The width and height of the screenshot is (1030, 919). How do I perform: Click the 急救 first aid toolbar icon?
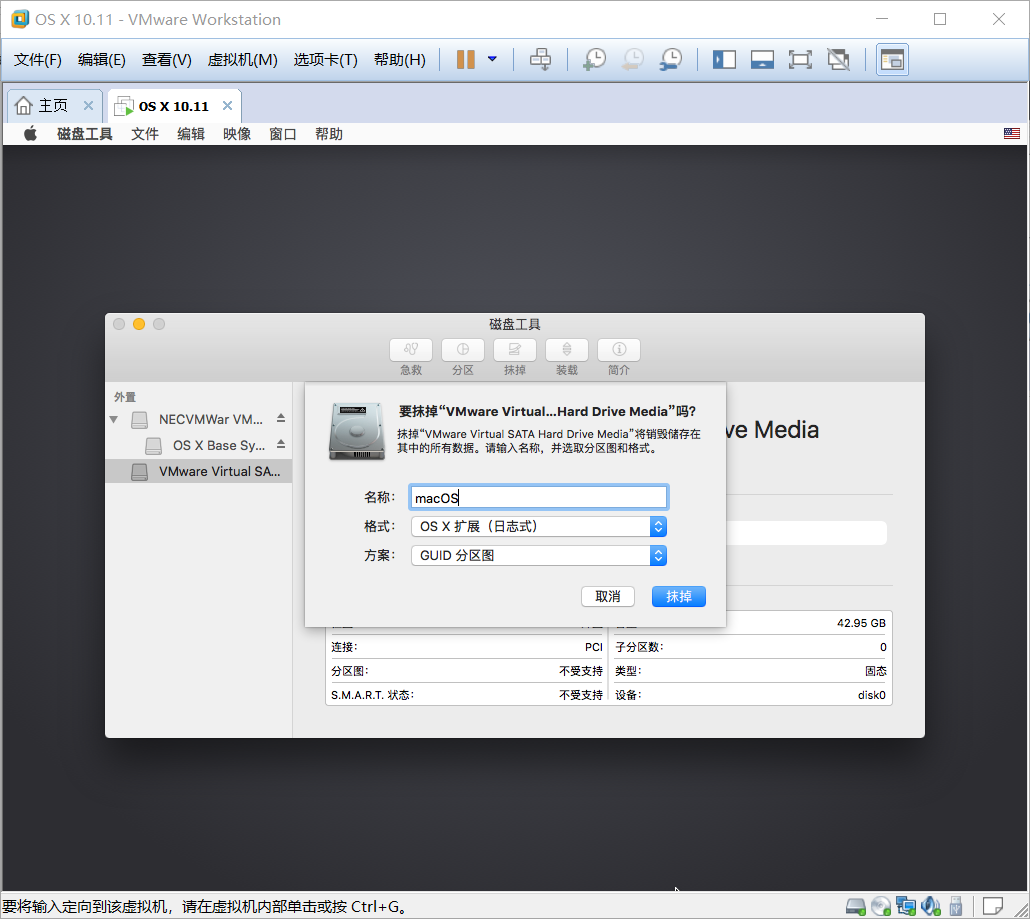point(411,349)
